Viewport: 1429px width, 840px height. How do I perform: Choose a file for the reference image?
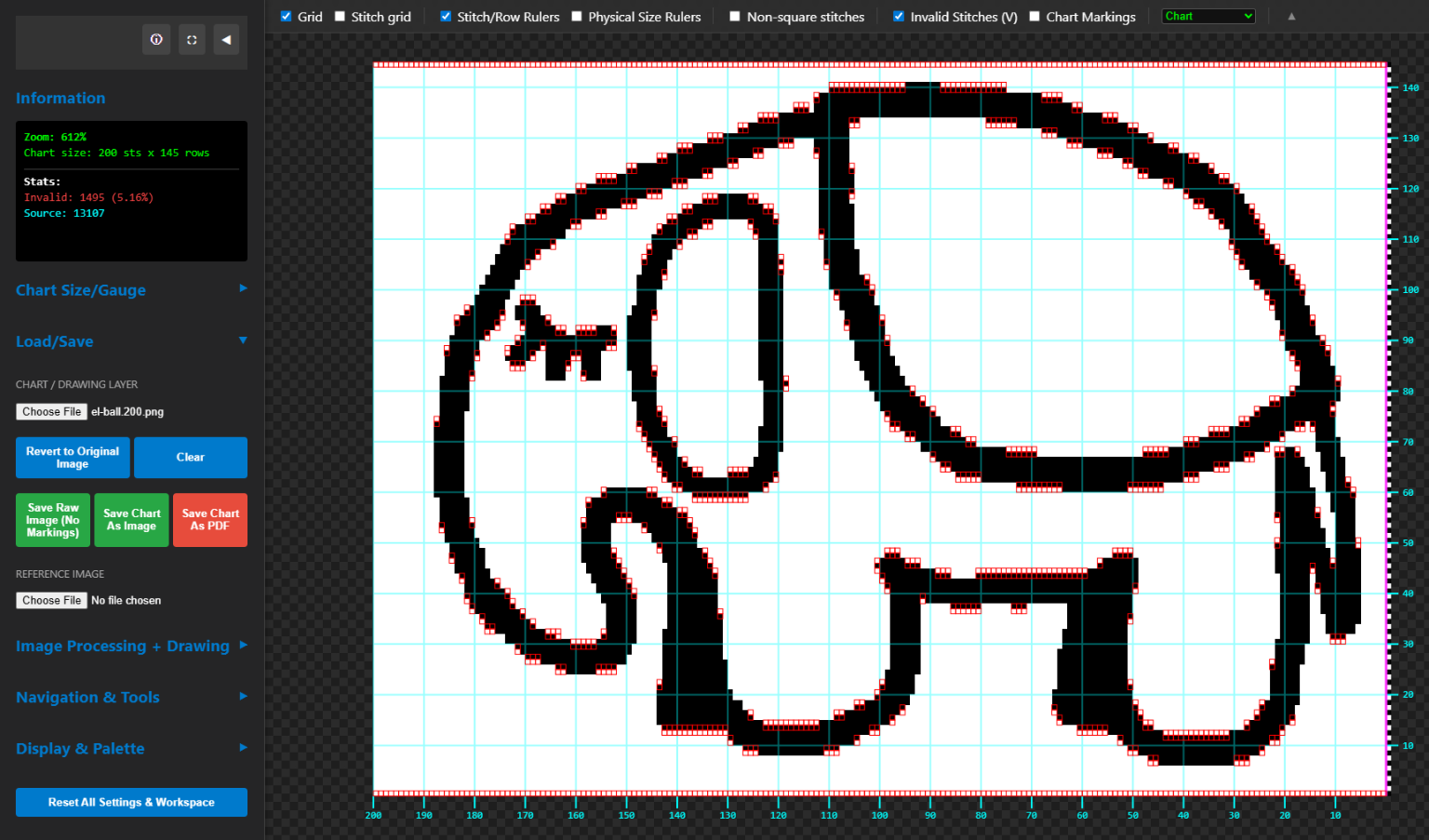coord(52,600)
